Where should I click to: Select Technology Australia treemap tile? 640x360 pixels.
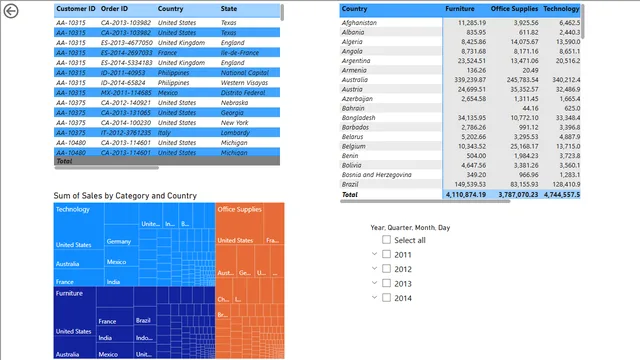[x=79, y=260]
